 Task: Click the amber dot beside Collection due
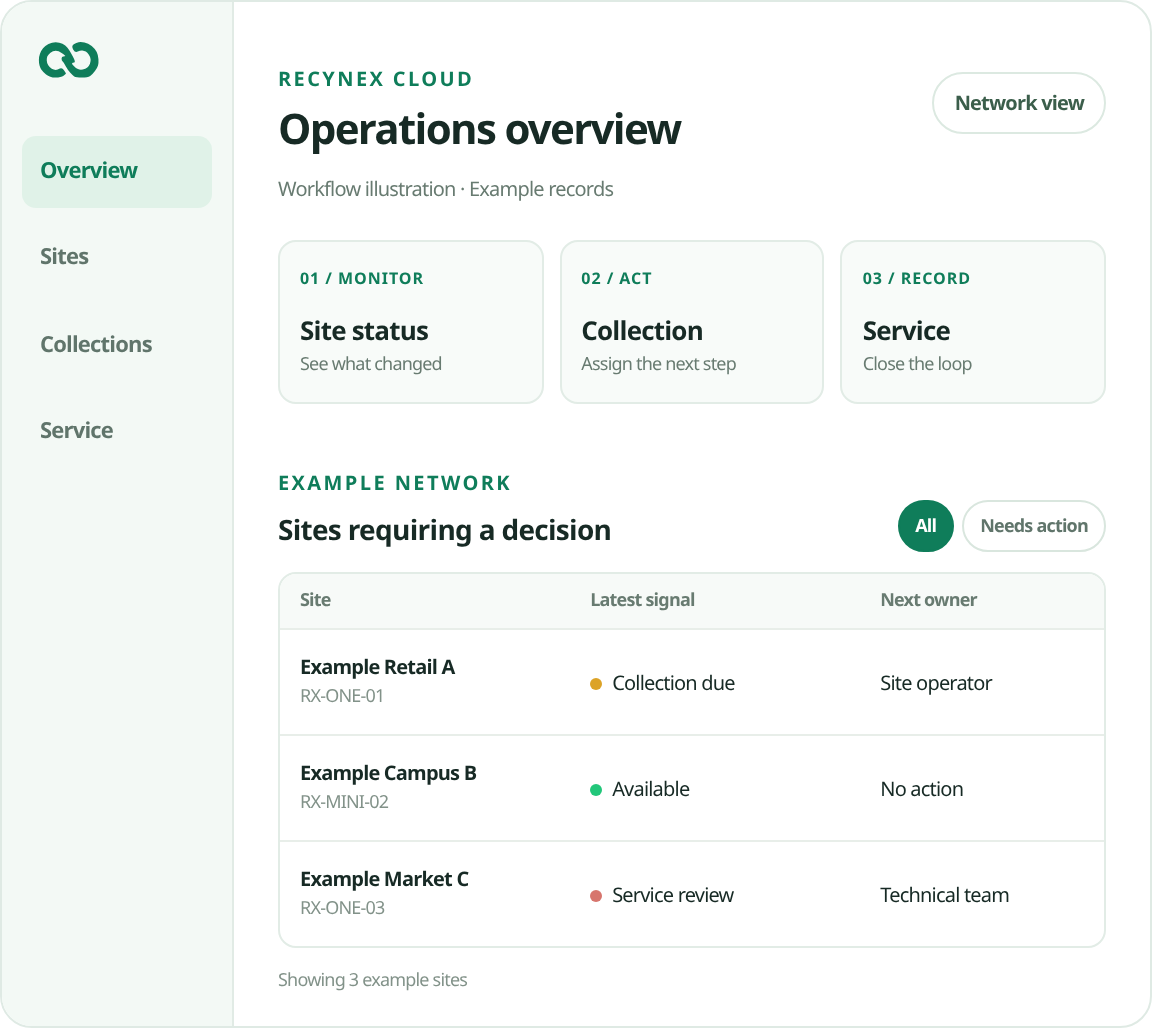596,684
